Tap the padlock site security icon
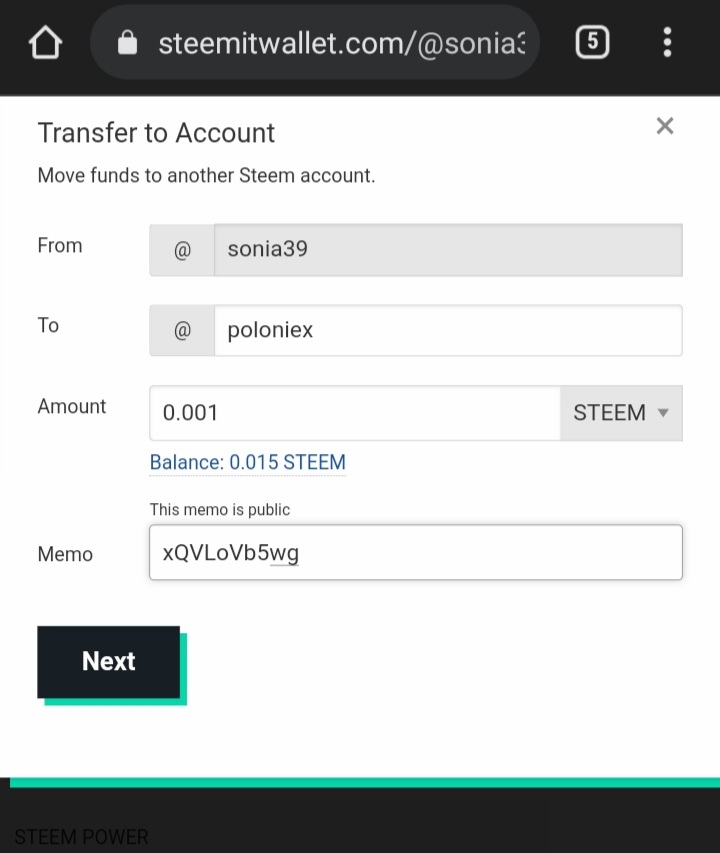Viewport: 720px width, 853px height. pyautogui.click(x=127, y=42)
